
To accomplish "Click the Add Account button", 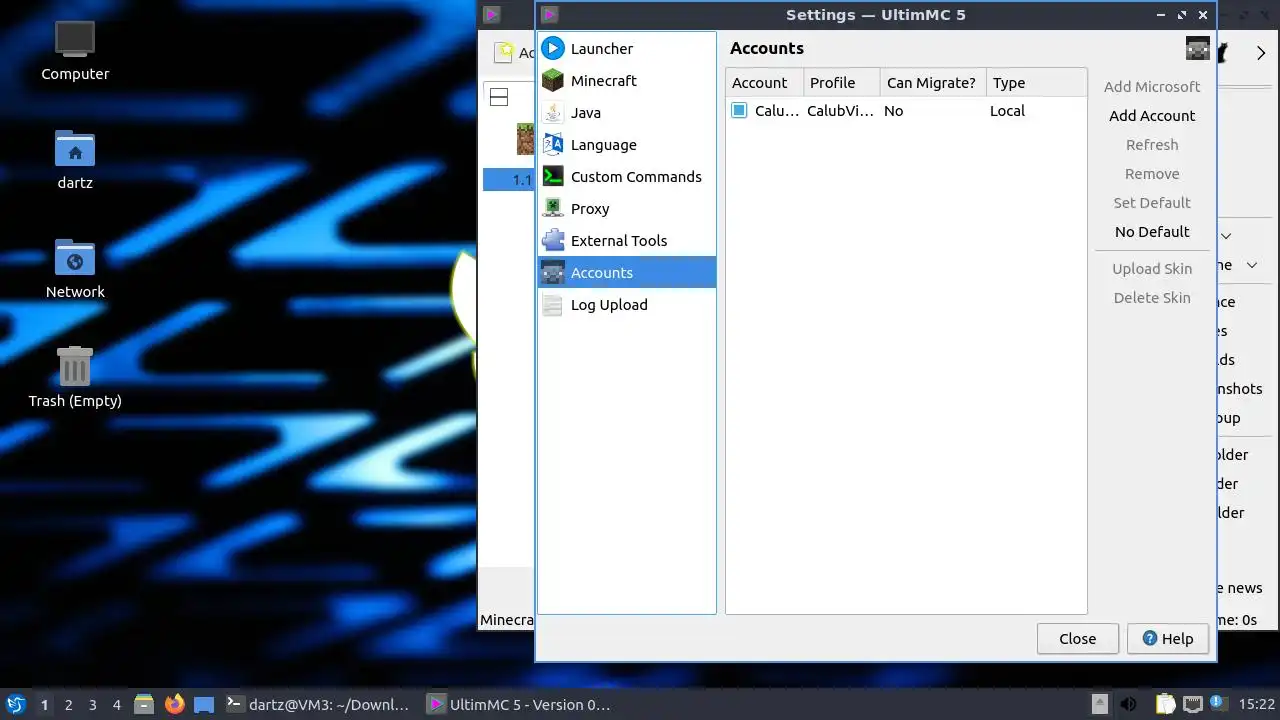I will [x=1152, y=116].
